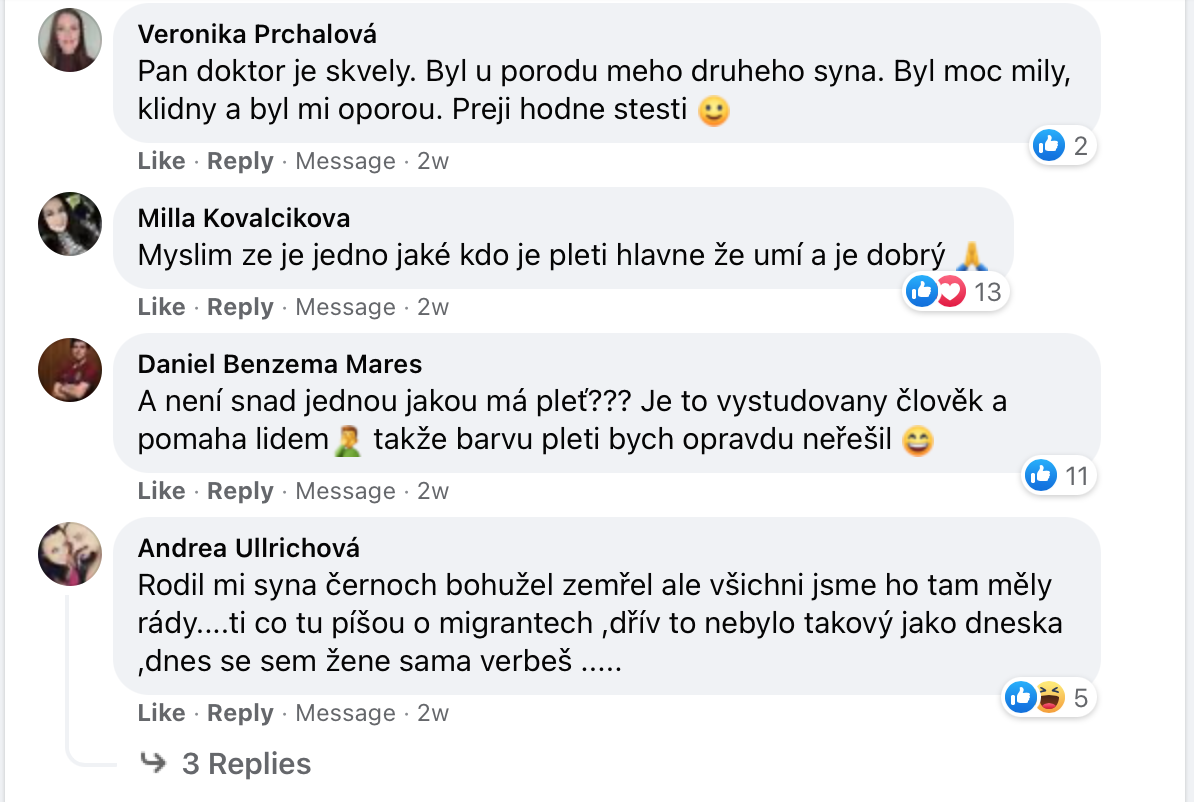The image size is (1194, 802).
Task: Message Daniel Benzema Mares from his comment
Action: (345, 491)
